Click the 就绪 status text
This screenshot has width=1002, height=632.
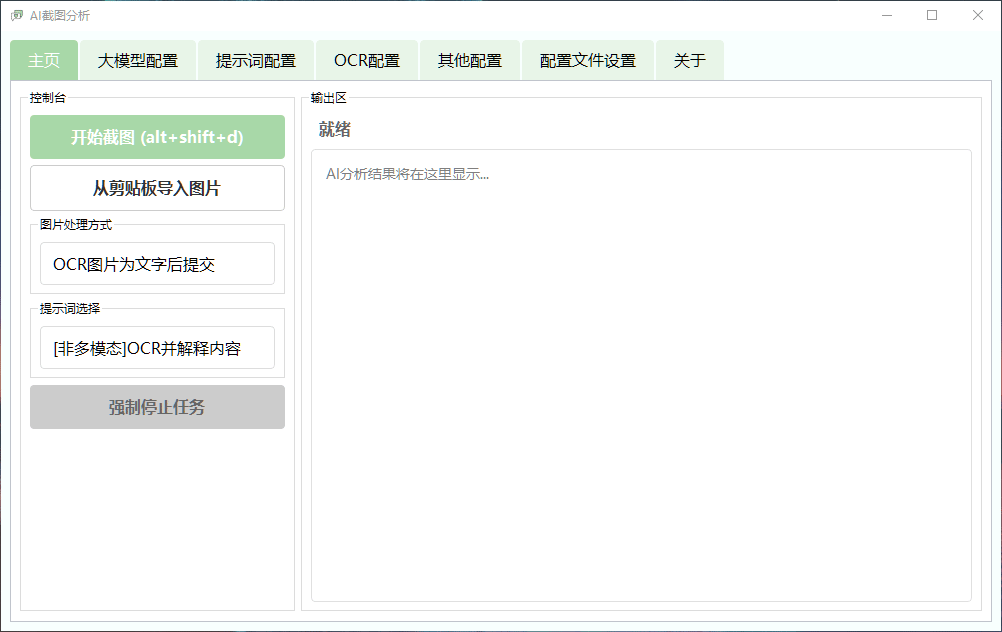pos(335,130)
